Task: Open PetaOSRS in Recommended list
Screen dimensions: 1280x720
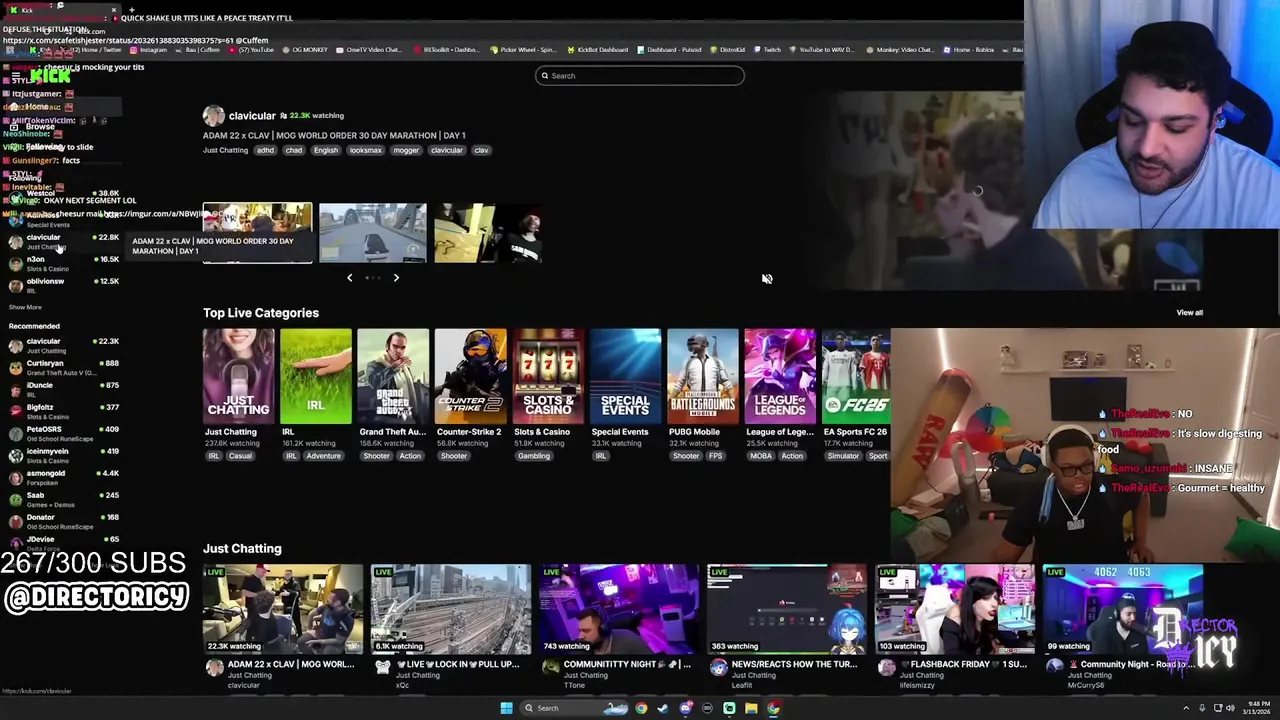Action: (63, 433)
